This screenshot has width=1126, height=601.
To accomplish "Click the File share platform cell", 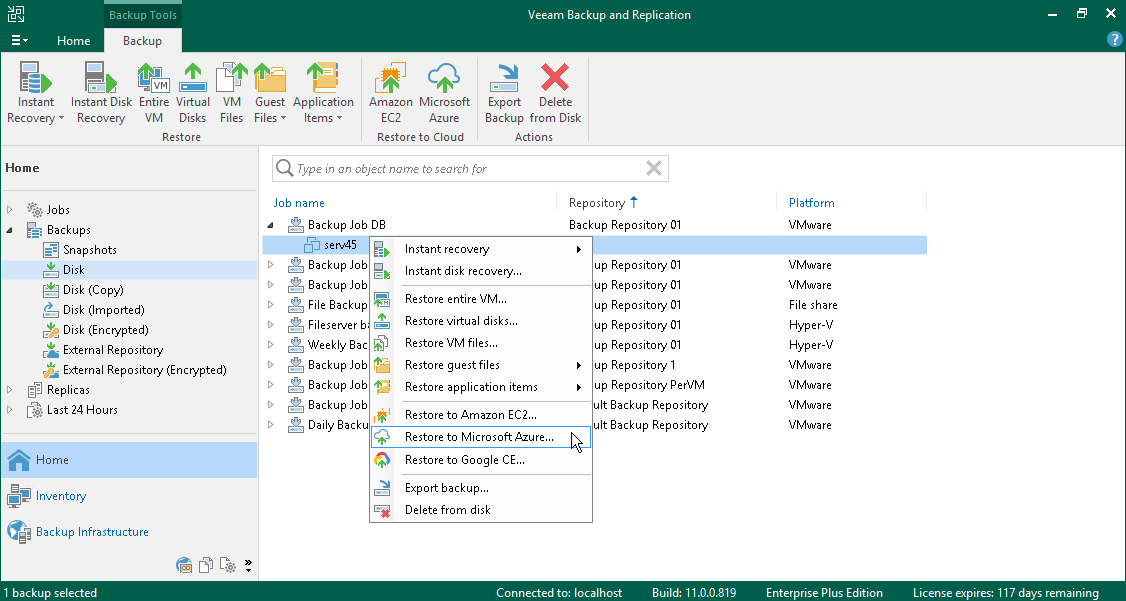I will point(813,305).
